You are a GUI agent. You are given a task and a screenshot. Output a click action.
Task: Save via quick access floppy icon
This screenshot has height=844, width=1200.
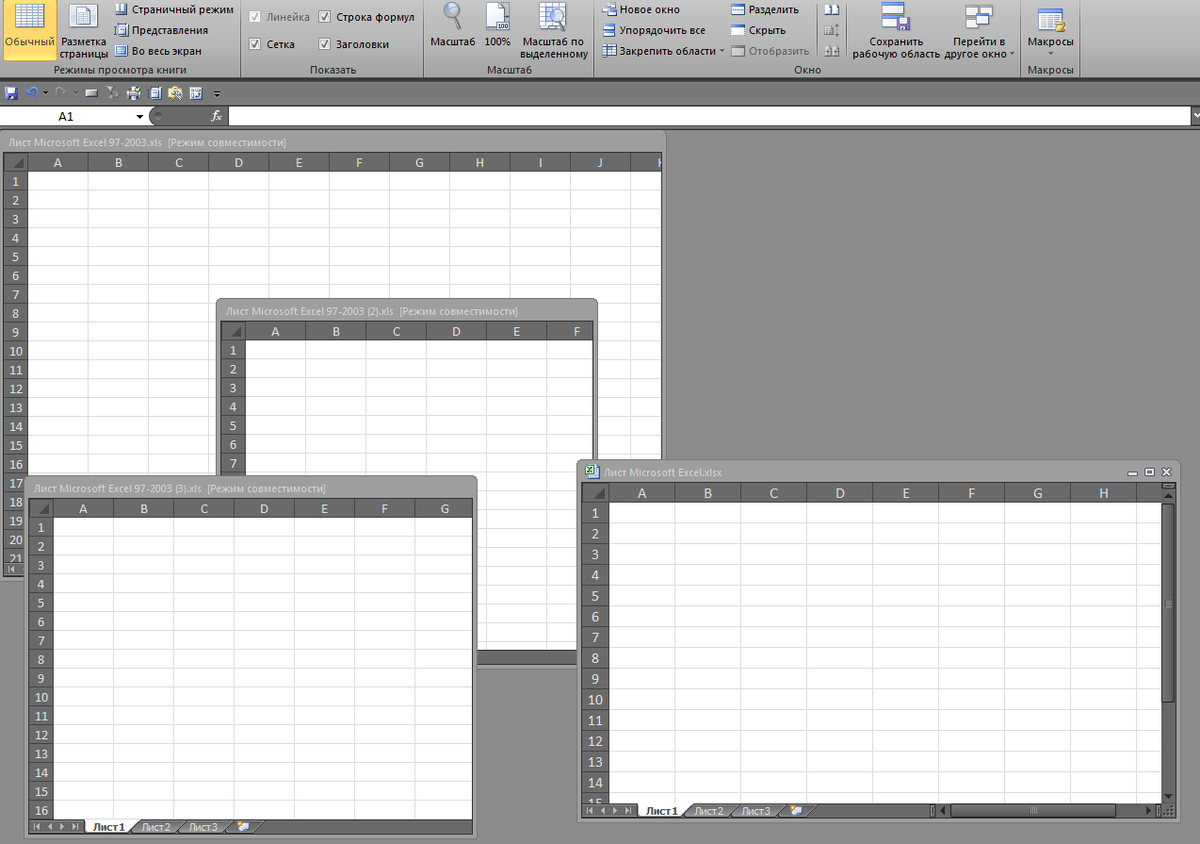[x=11, y=93]
